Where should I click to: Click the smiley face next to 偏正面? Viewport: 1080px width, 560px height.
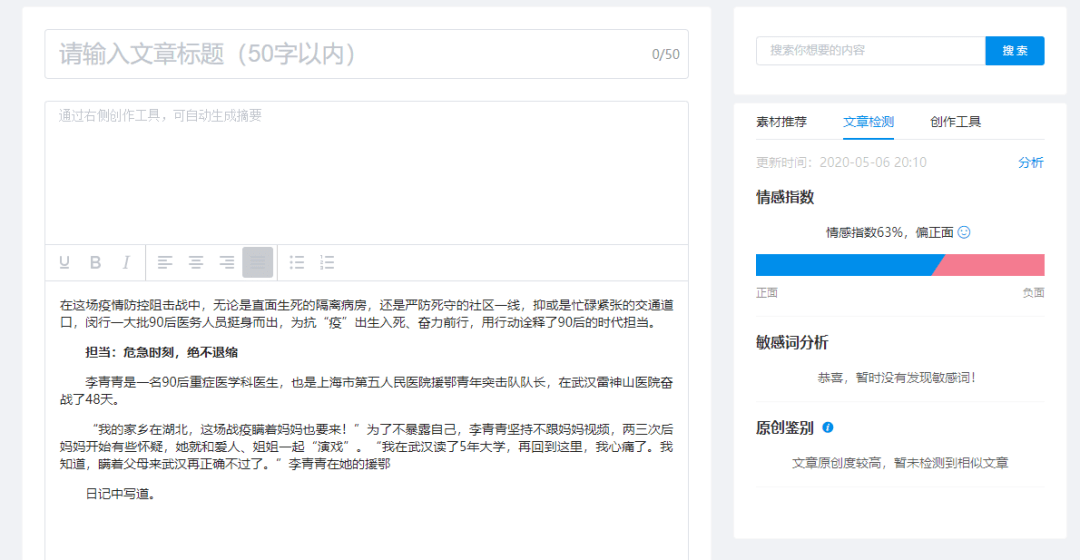click(964, 232)
